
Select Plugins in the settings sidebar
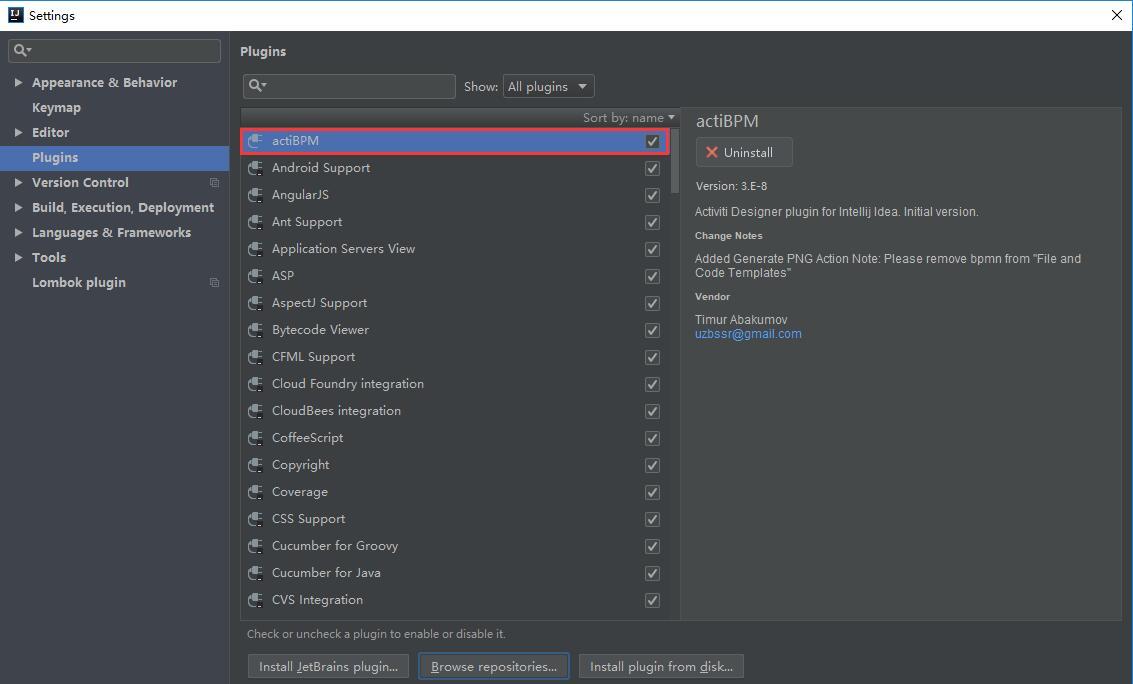point(114,157)
